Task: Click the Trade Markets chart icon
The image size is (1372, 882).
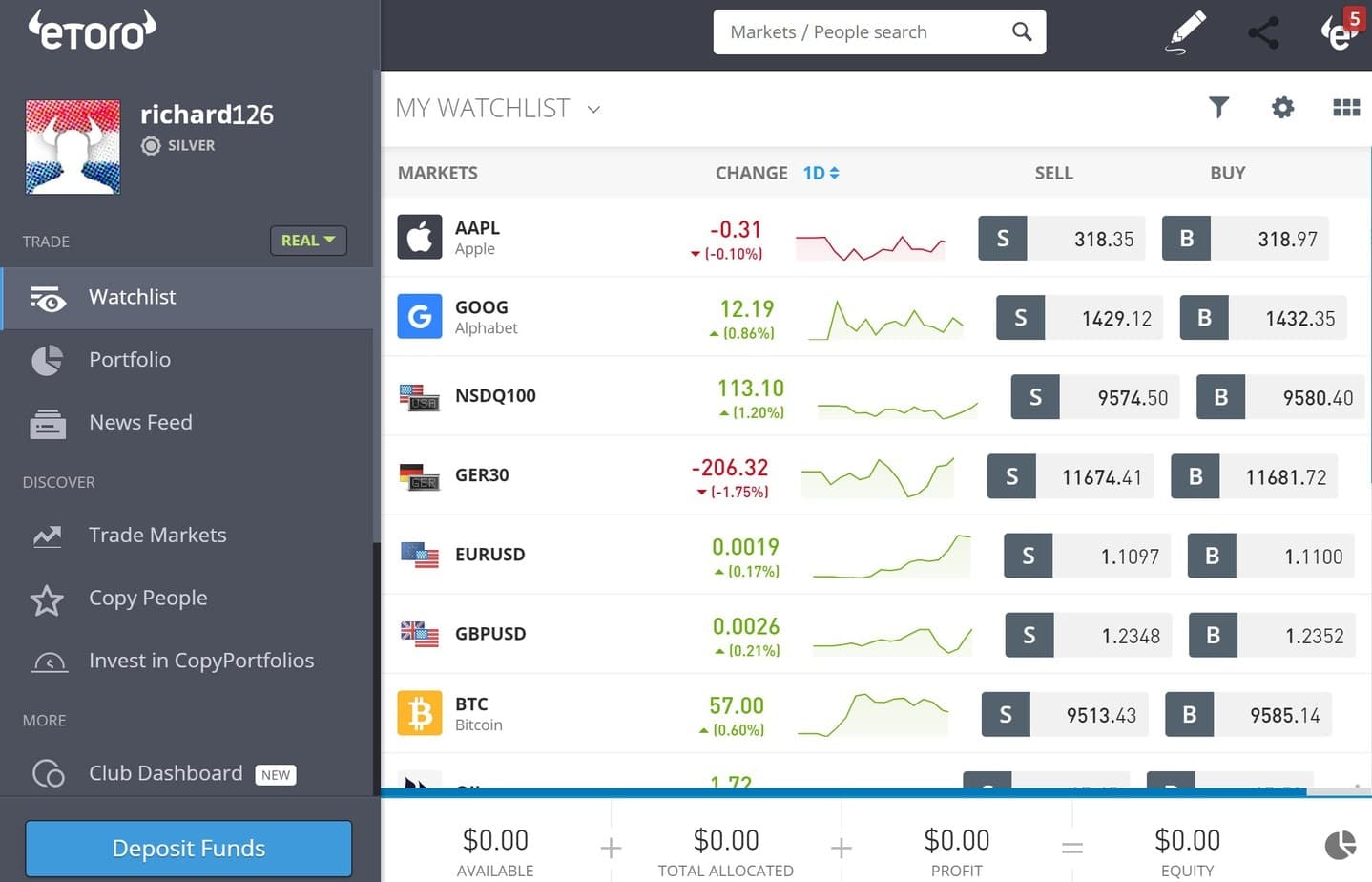Action: click(47, 536)
